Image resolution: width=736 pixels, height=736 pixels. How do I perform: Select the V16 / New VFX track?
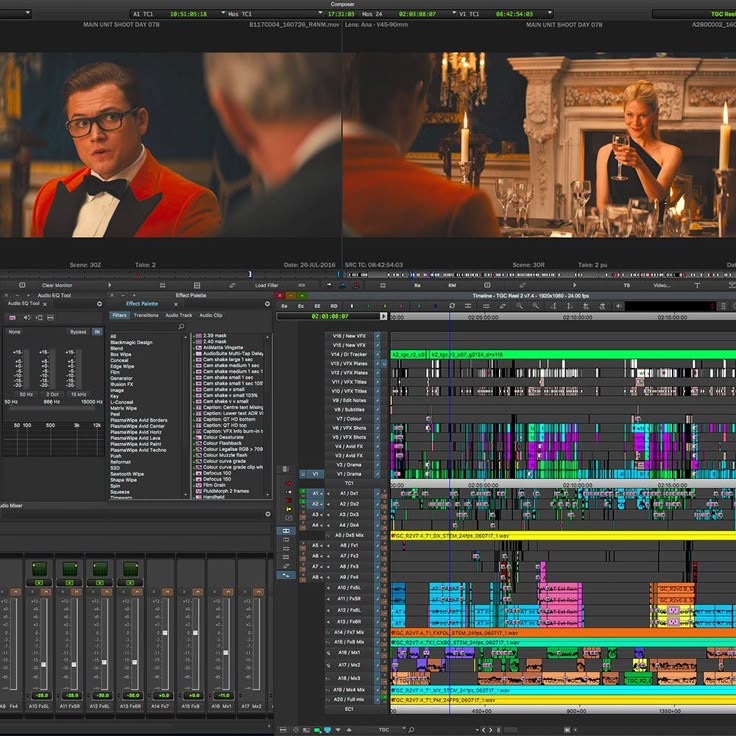pyautogui.click(x=349, y=336)
